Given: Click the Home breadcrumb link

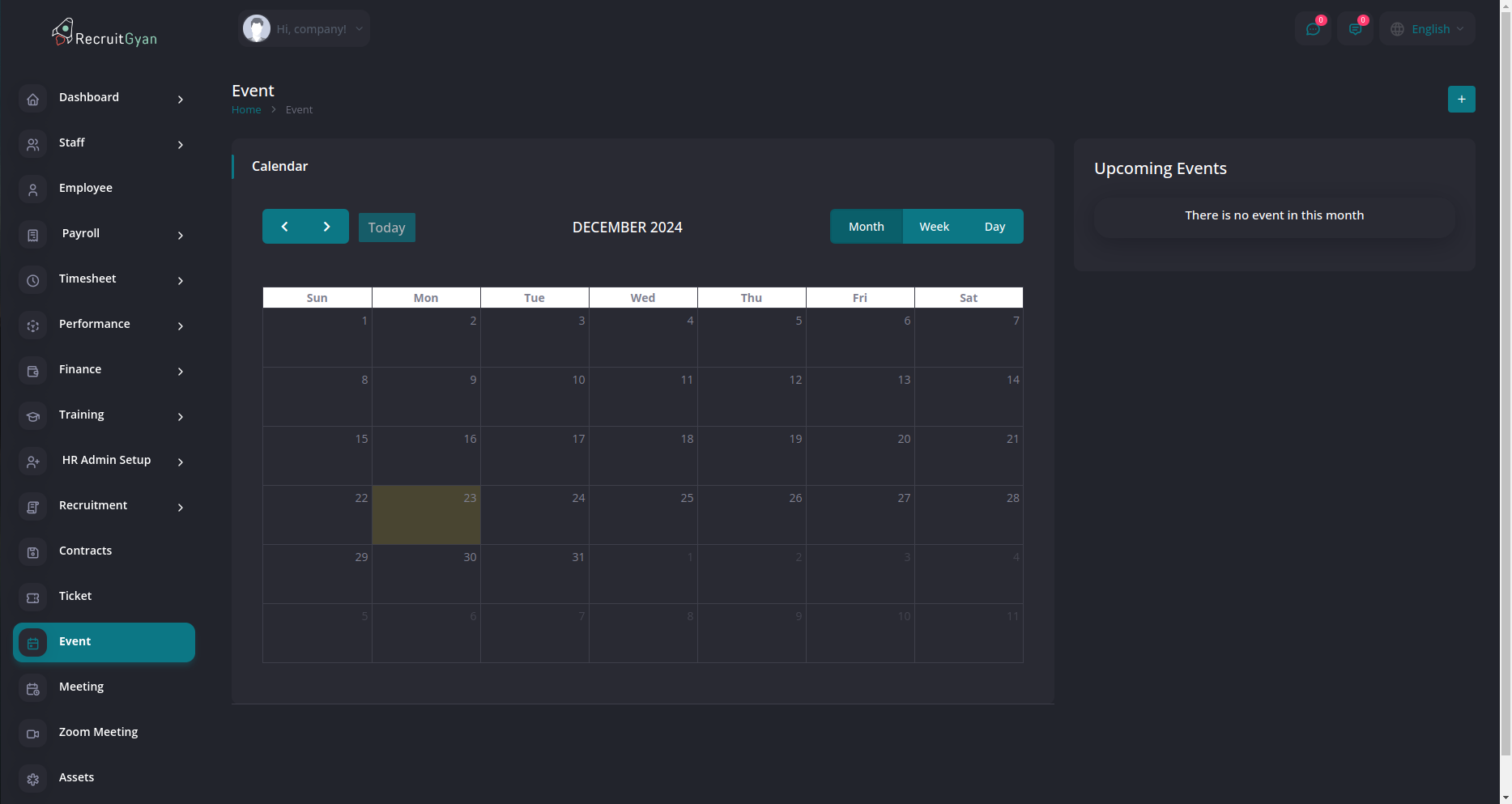Looking at the screenshot, I should click(x=246, y=110).
